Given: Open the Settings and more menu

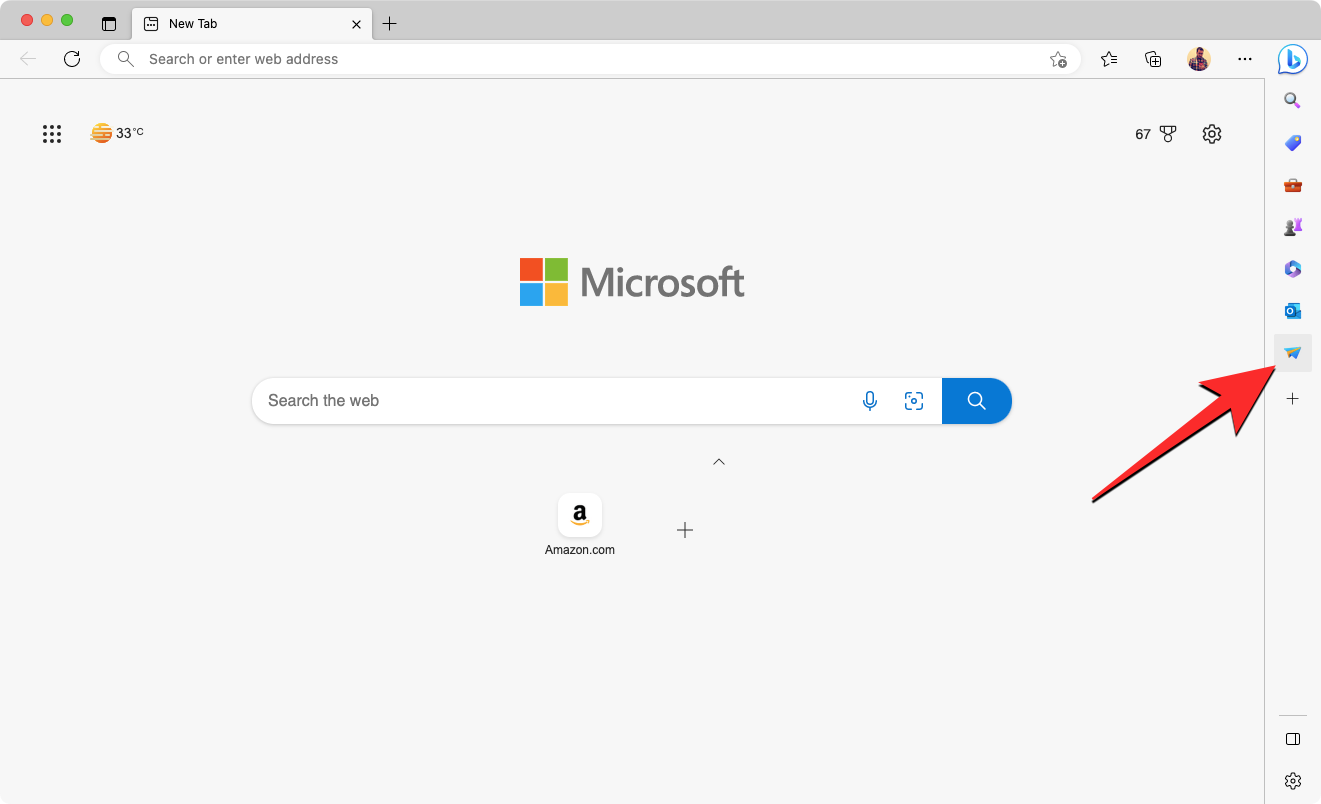Looking at the screenshot, I should point(1244,59).
